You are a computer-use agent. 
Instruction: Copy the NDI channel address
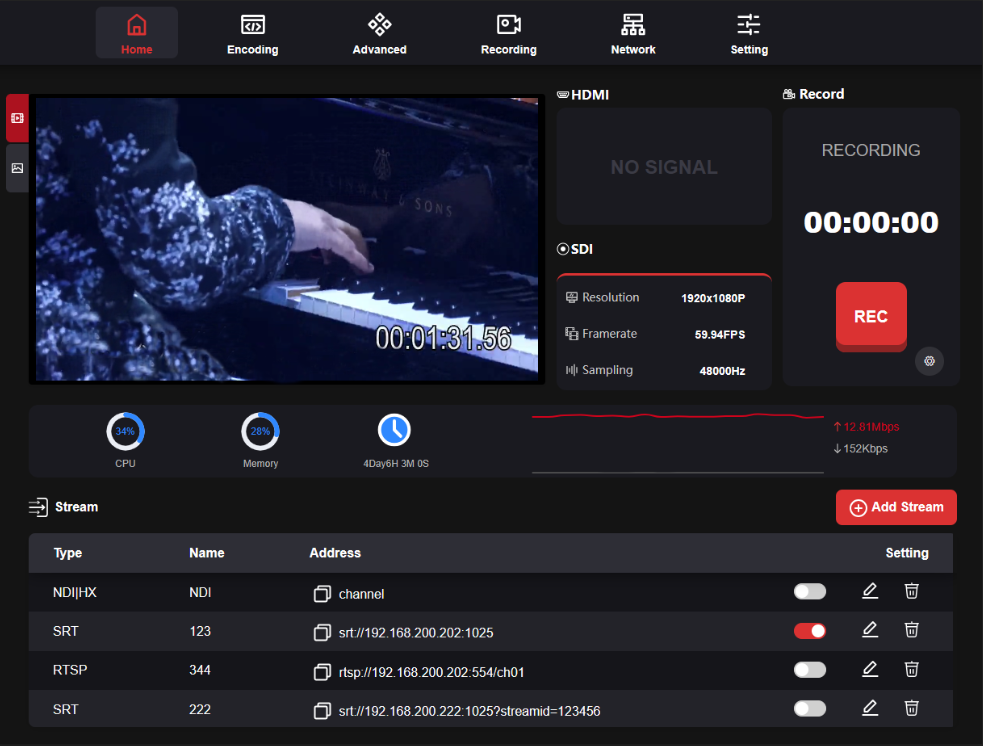322,594
